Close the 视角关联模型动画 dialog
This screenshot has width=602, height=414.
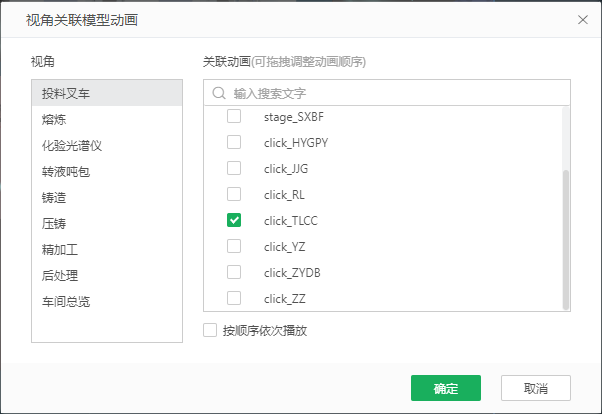[583, 19]
